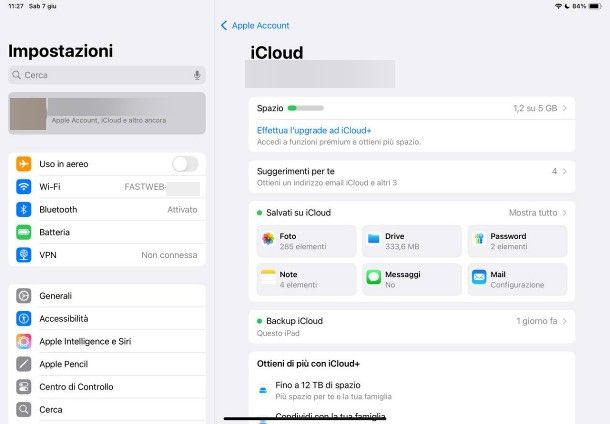Tap the blue Mail envelope icon
The height and width of the screenshot is (424, 610).
pos(479,277)
